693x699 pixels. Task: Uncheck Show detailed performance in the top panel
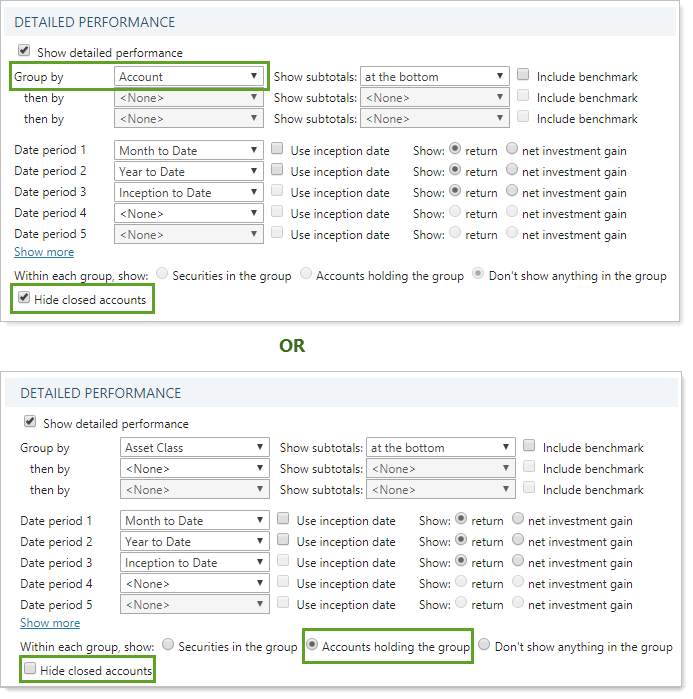point(23,52)
